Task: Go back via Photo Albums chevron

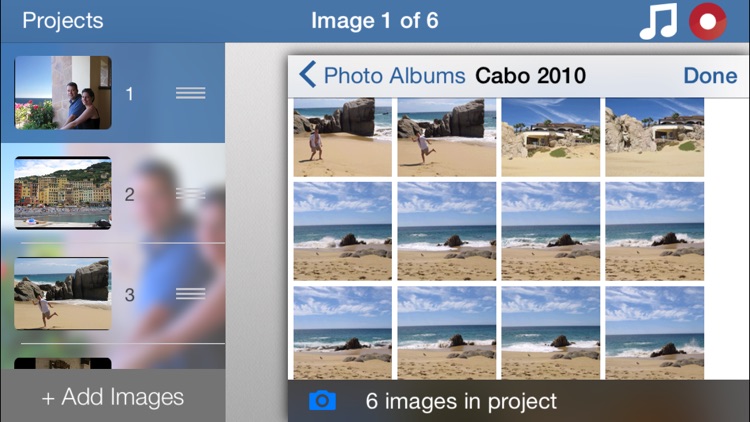Action: tap(308, 74)
